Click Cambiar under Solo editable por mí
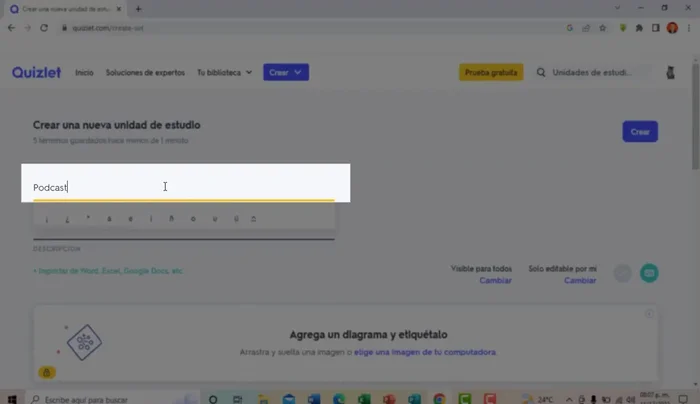Screen dimensions: 700x404 coord(580,280)
